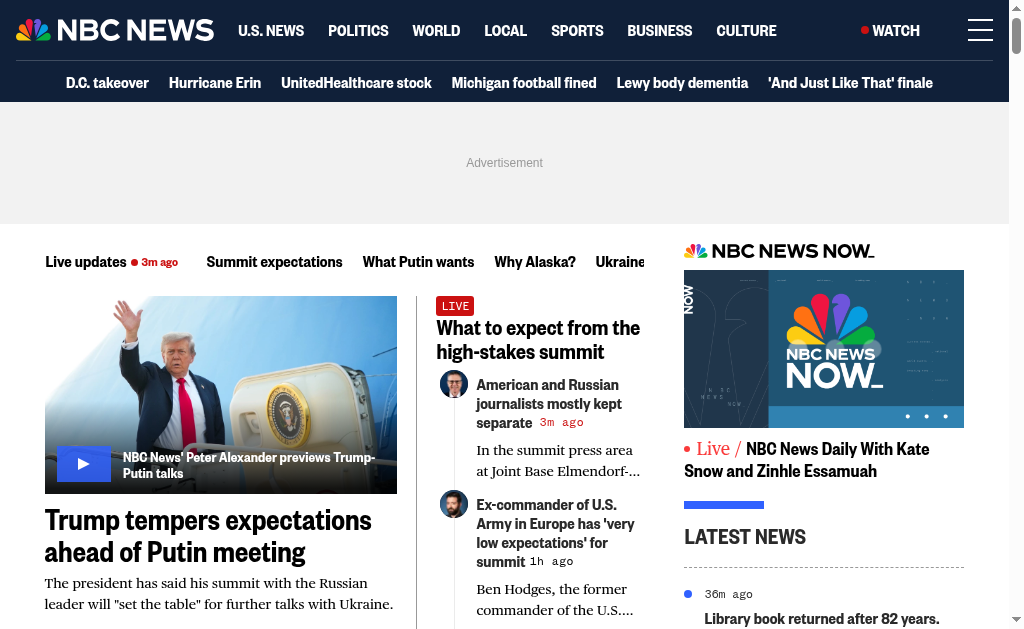This screenshot has width=1024, height=629.
Task: Open Trump tempers expectations headline
Action: [208, 536]
